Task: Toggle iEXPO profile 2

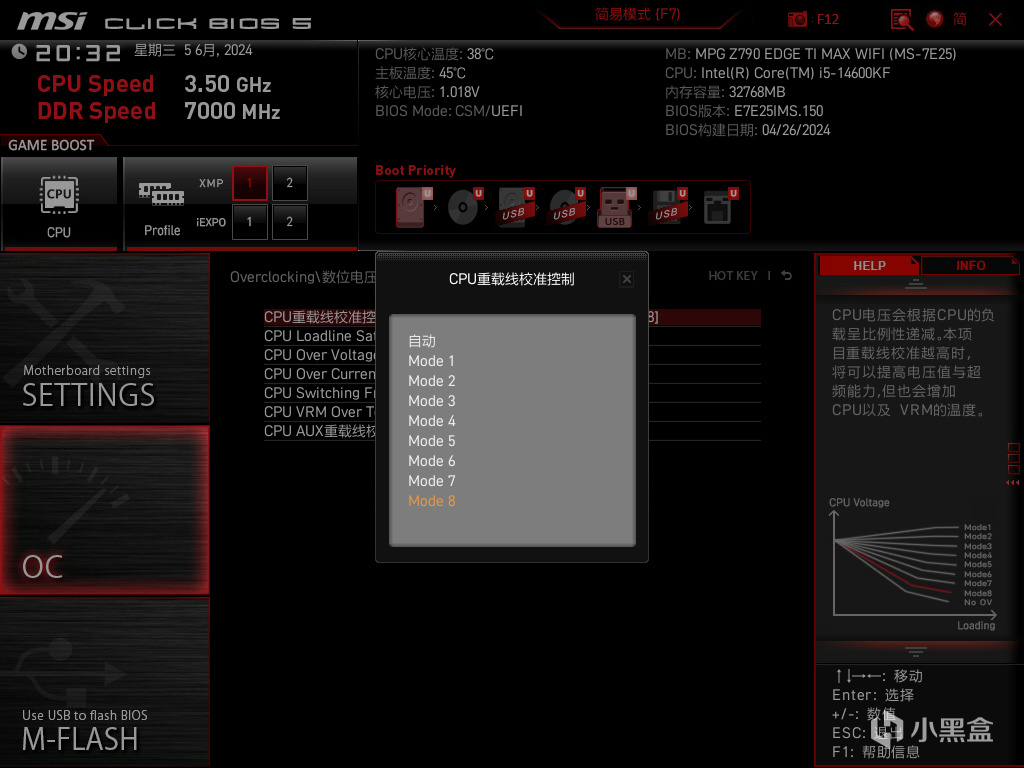Action: coord(289,222)
